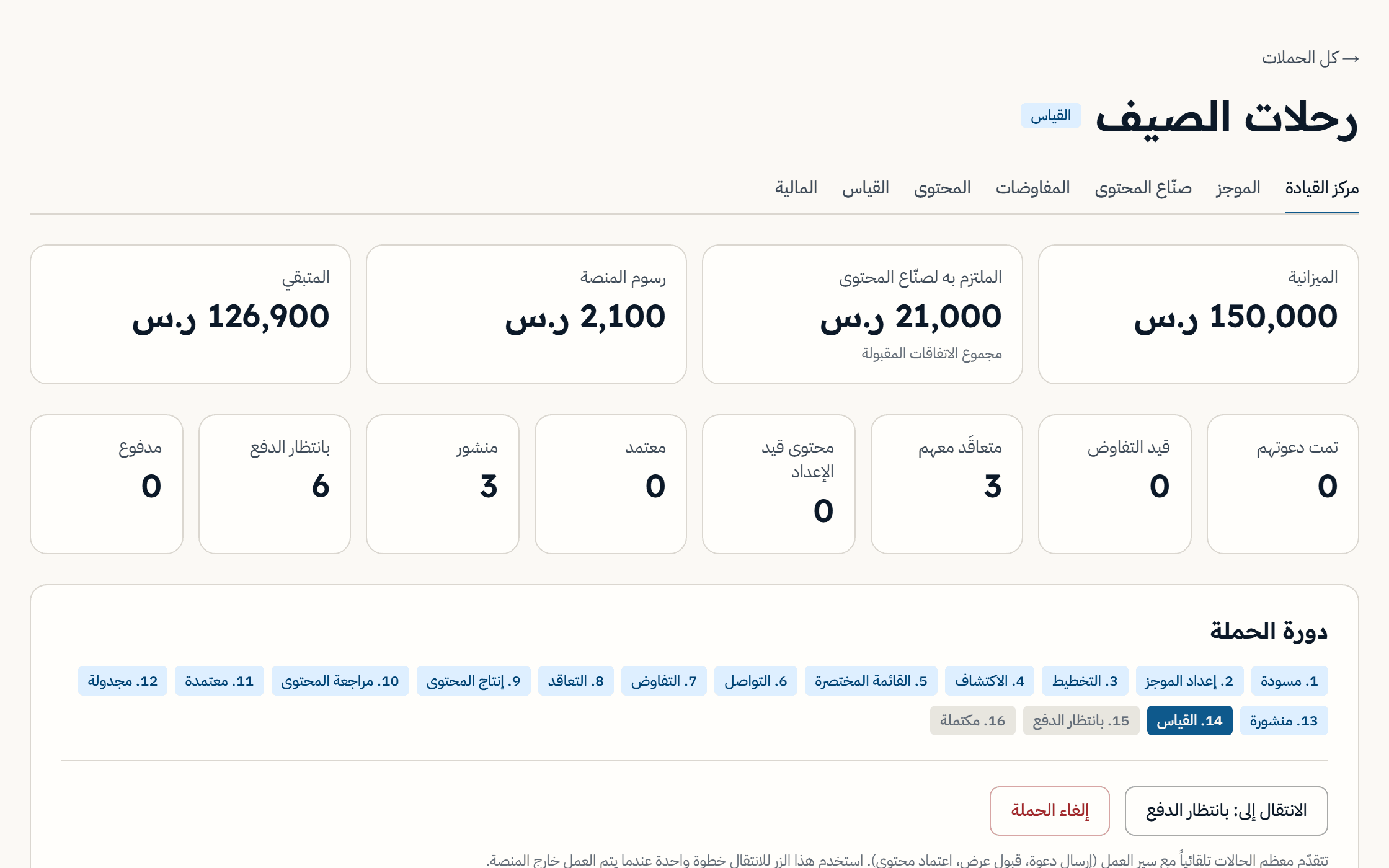Select stage chip 13. منشورة
This screenshot has height=868, width=1389.
[1284, 721]
